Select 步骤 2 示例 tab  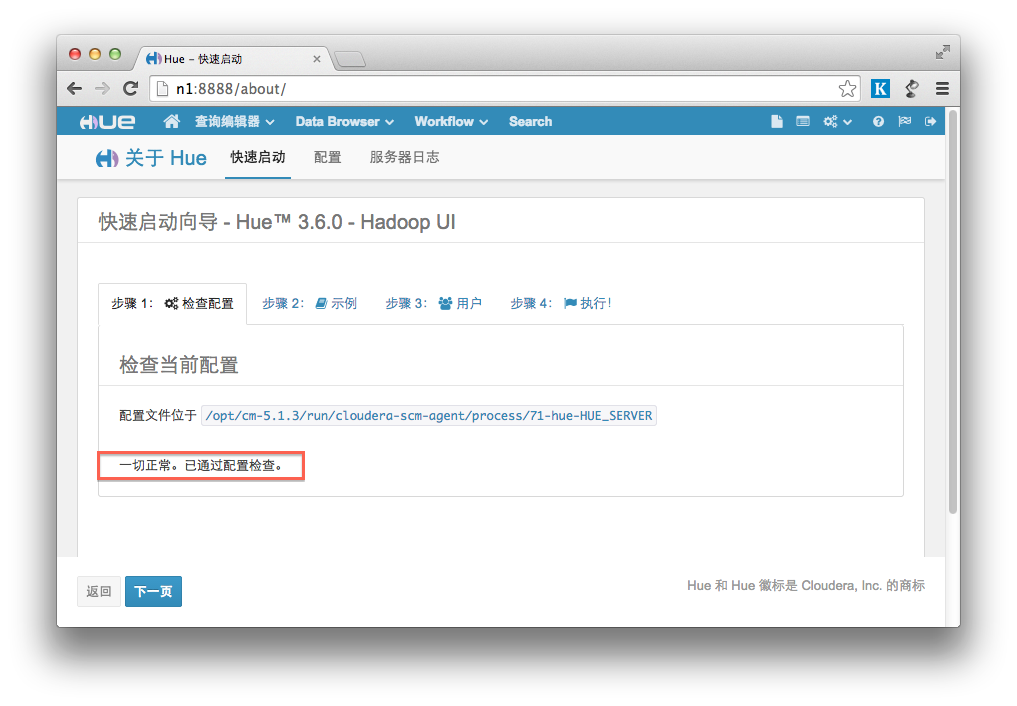[309, 303]
